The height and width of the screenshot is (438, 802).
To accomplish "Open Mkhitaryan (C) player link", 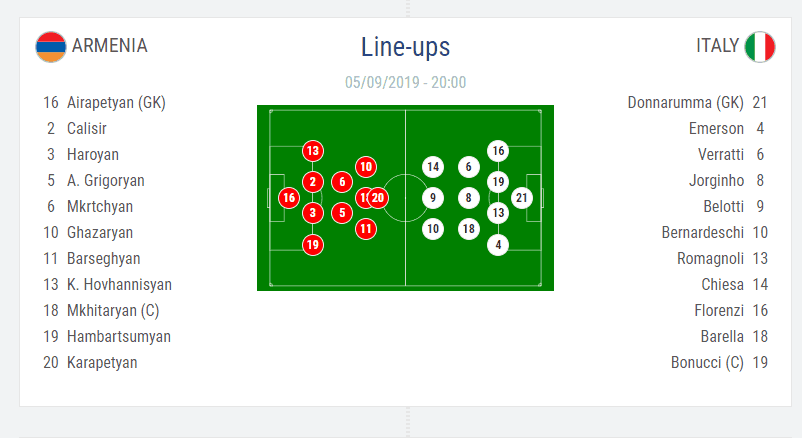I will (x=113, y=311).
